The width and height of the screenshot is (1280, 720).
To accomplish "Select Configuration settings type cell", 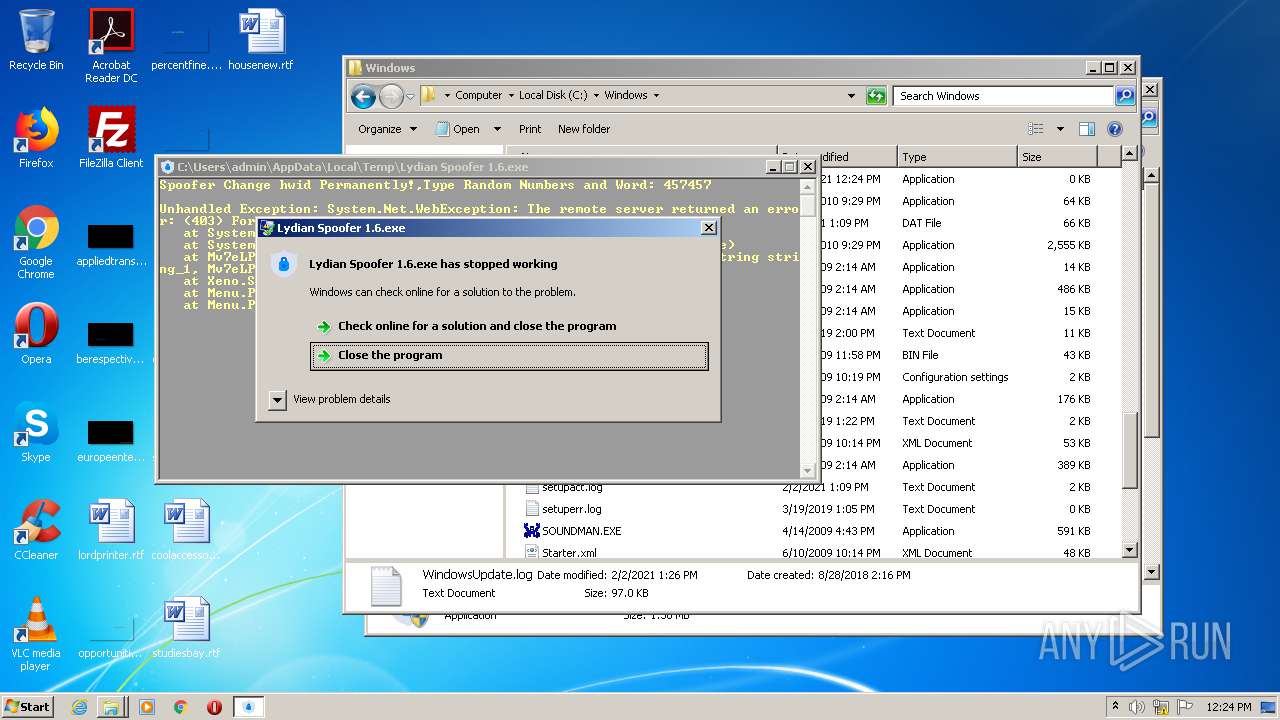I will click(x=955, y=377).
